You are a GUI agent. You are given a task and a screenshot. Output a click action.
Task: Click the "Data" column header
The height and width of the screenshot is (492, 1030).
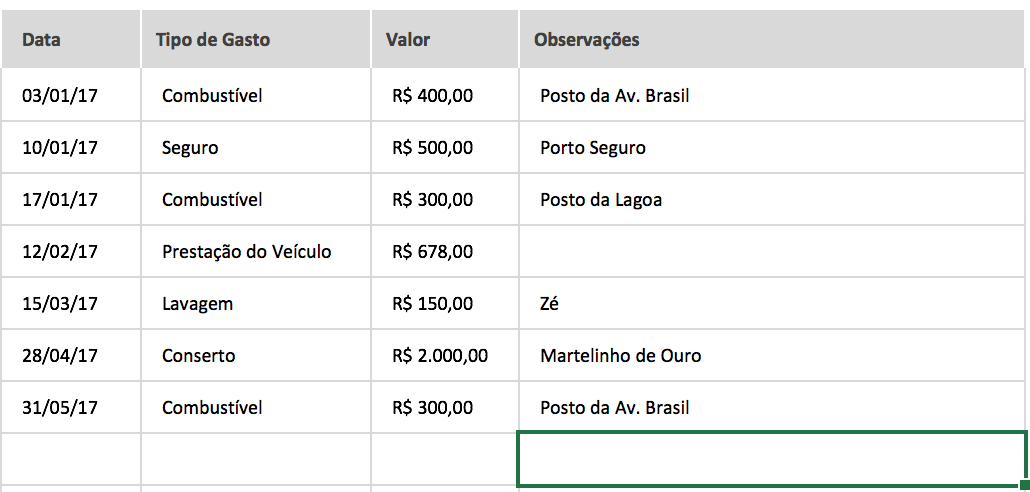pos(41,40)
